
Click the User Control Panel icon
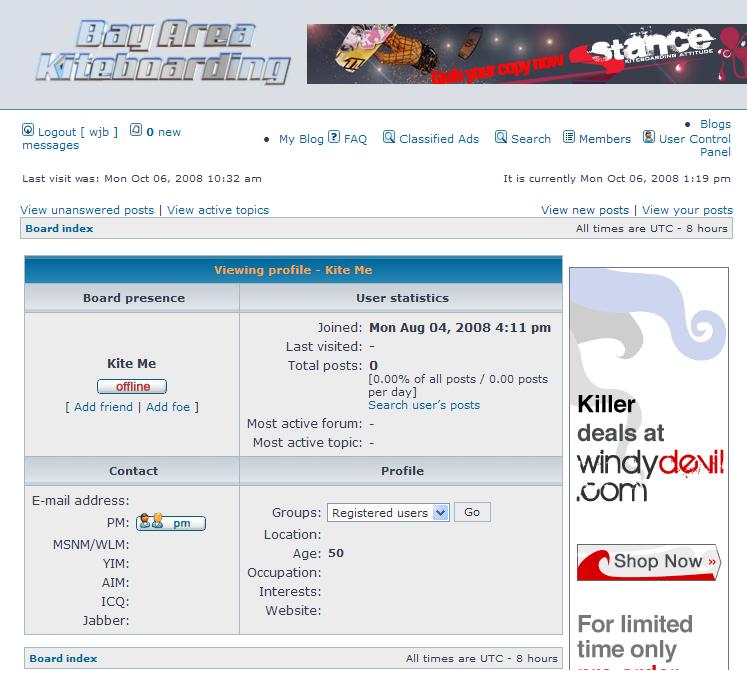(649, 137)
